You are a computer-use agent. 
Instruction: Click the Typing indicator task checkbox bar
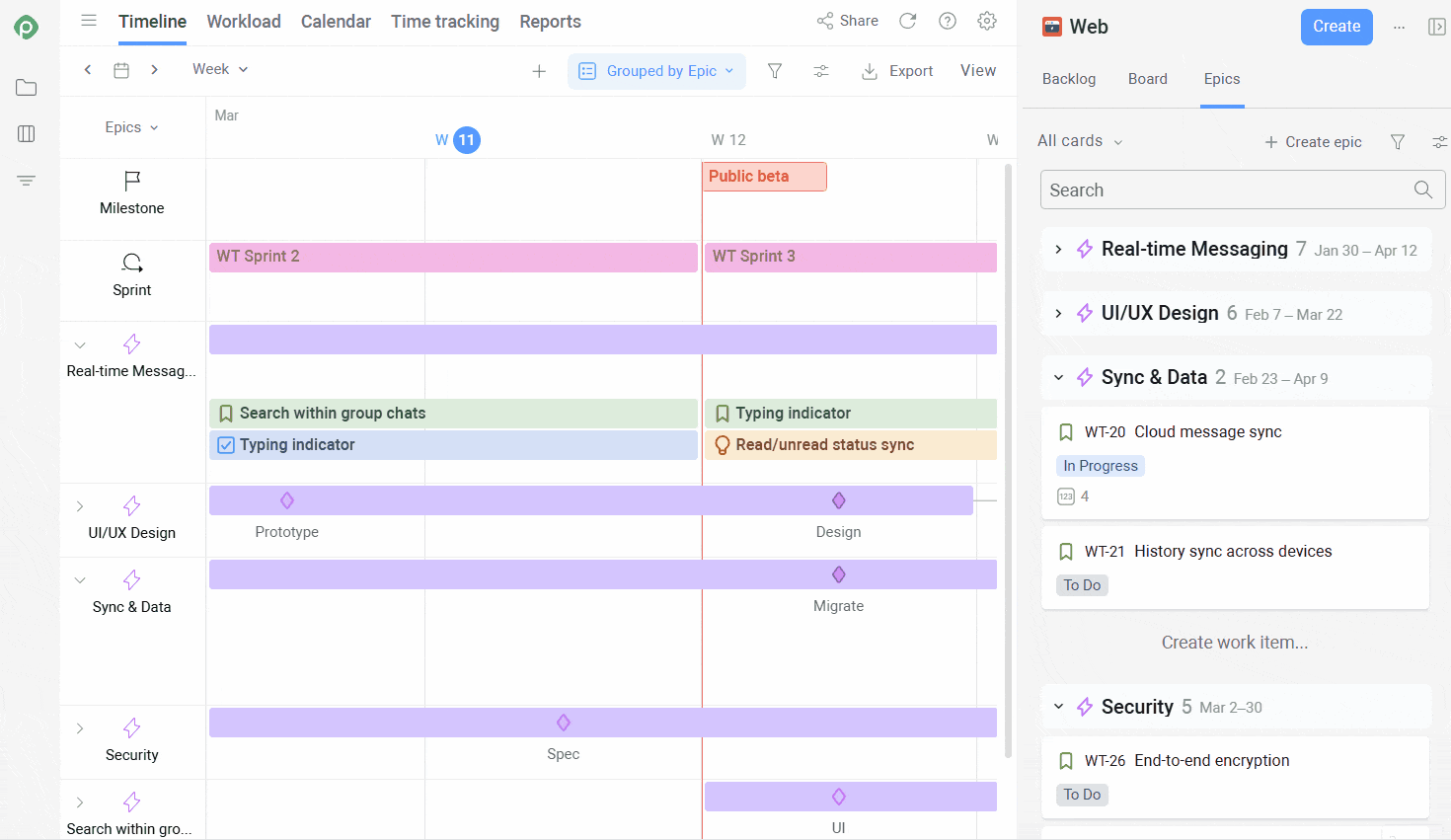click(453, 445)
